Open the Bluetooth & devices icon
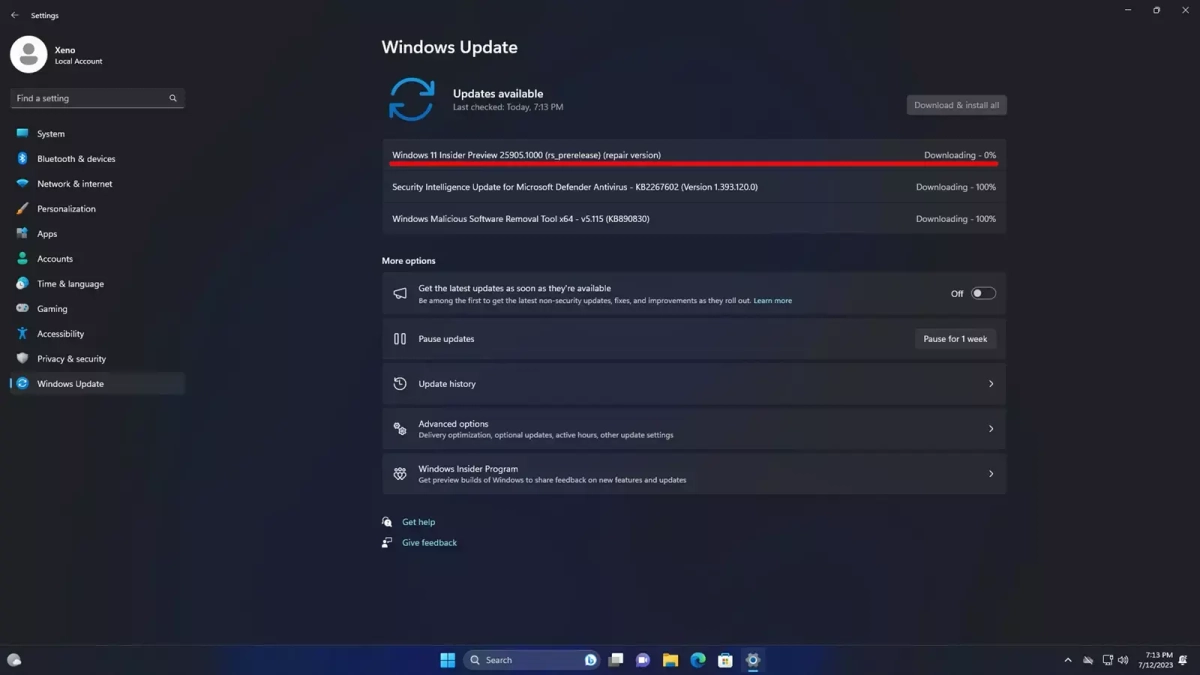 click(x=22, y=158)
